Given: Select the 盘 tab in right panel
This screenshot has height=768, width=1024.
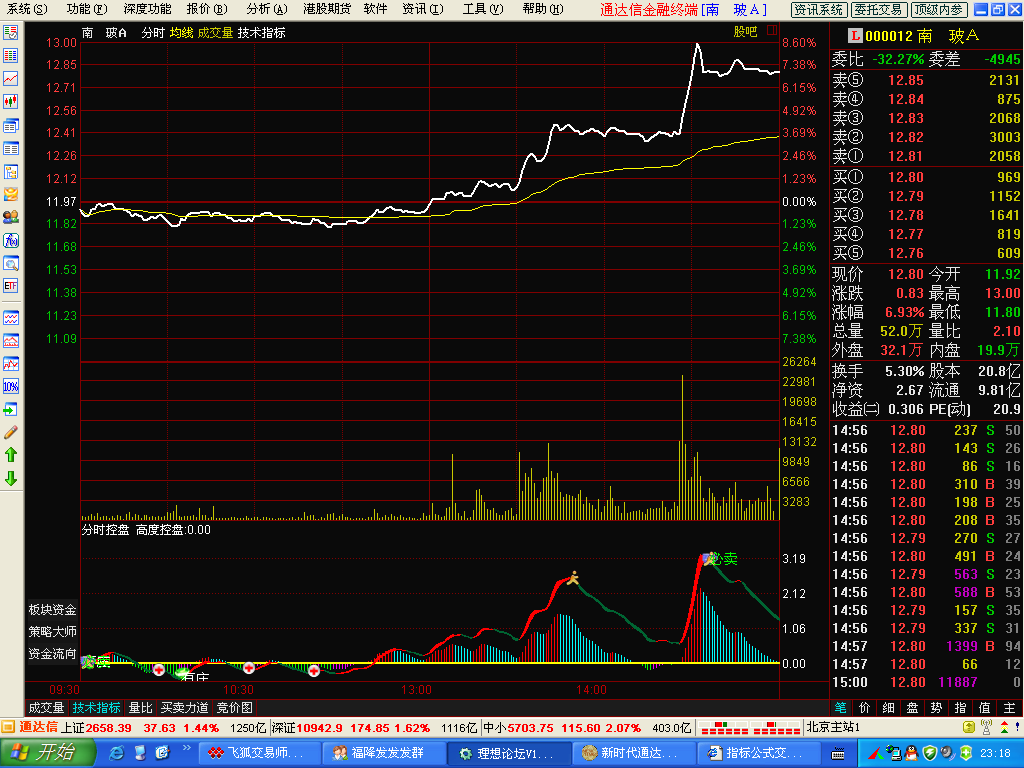Looking at the screenshot, I should pos(913,708).
